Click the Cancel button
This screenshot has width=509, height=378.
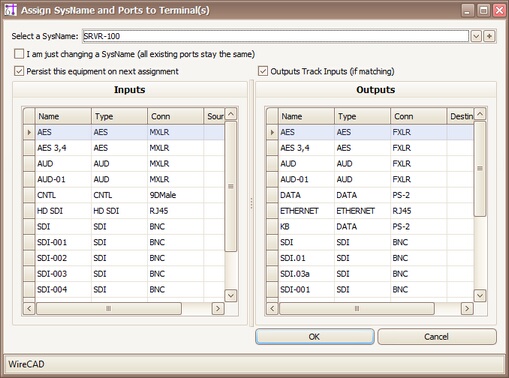tap(437, 337)
